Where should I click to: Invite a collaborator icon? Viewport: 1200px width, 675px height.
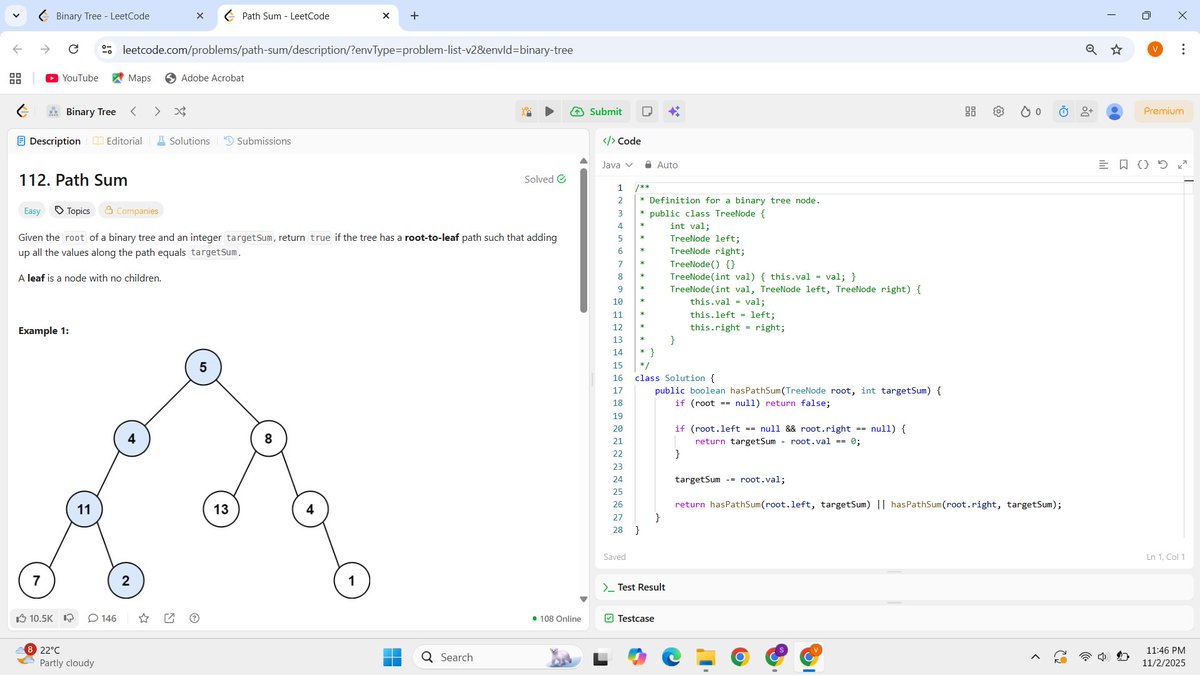coord(1087,111)
